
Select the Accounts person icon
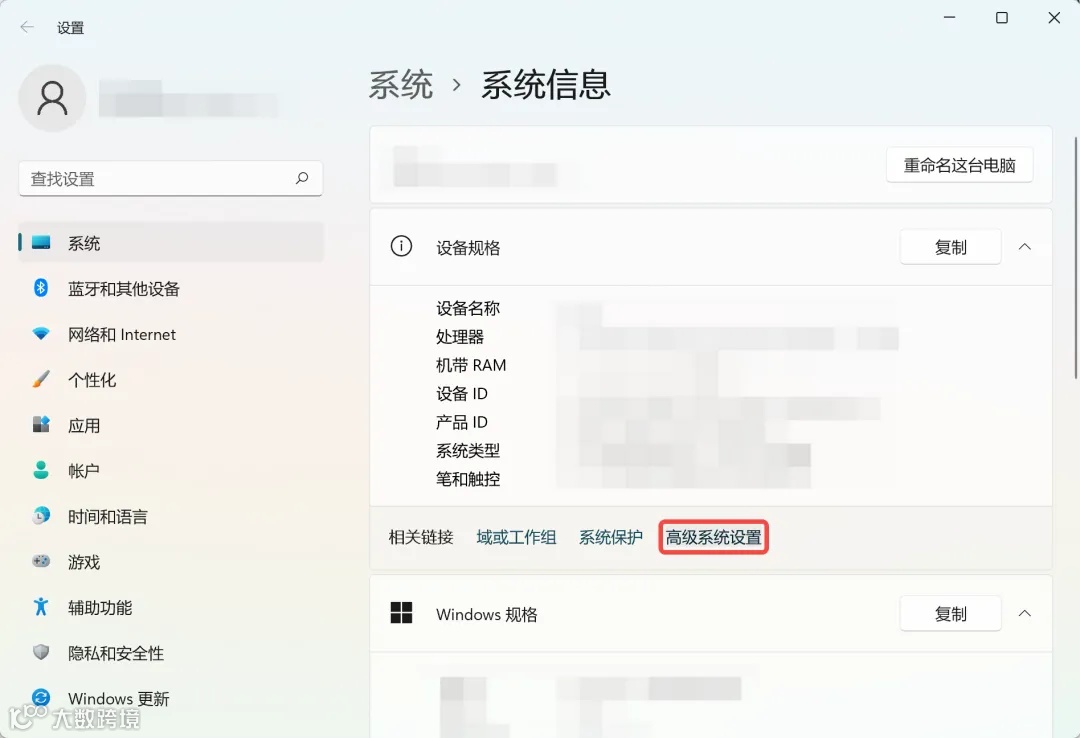coord(41,470)
